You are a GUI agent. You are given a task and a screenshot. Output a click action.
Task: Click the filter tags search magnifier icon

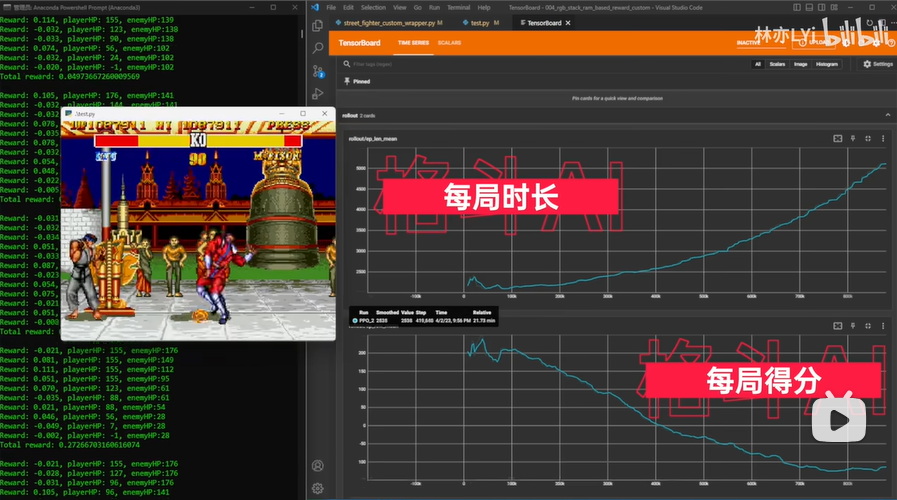point(347,64)
